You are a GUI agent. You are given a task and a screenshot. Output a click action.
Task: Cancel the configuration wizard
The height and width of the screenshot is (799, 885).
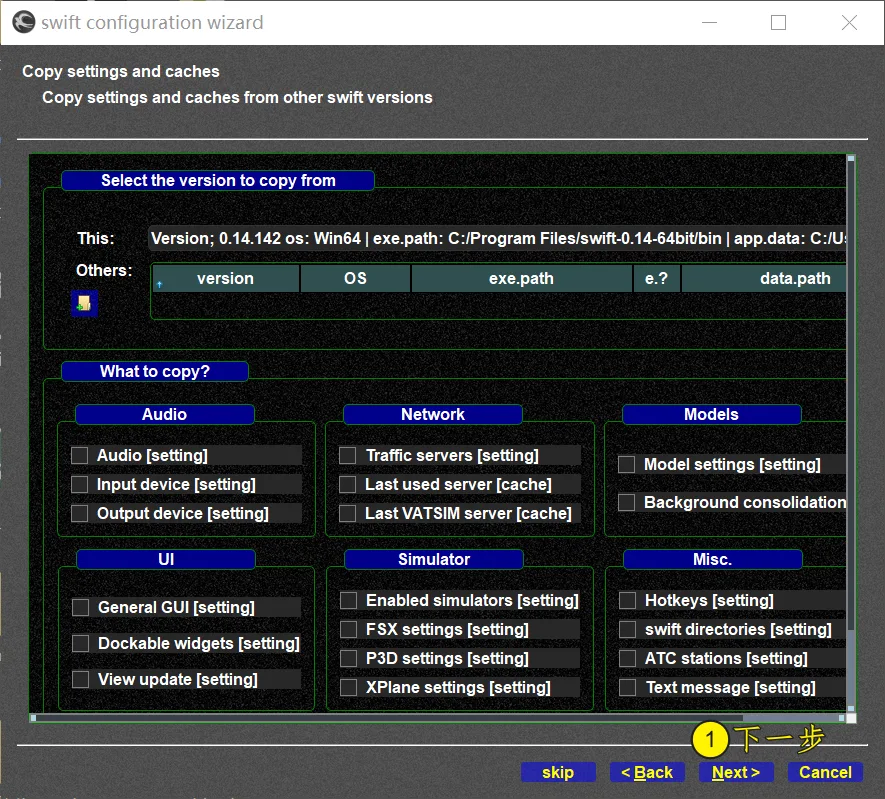tap(825, 772)
